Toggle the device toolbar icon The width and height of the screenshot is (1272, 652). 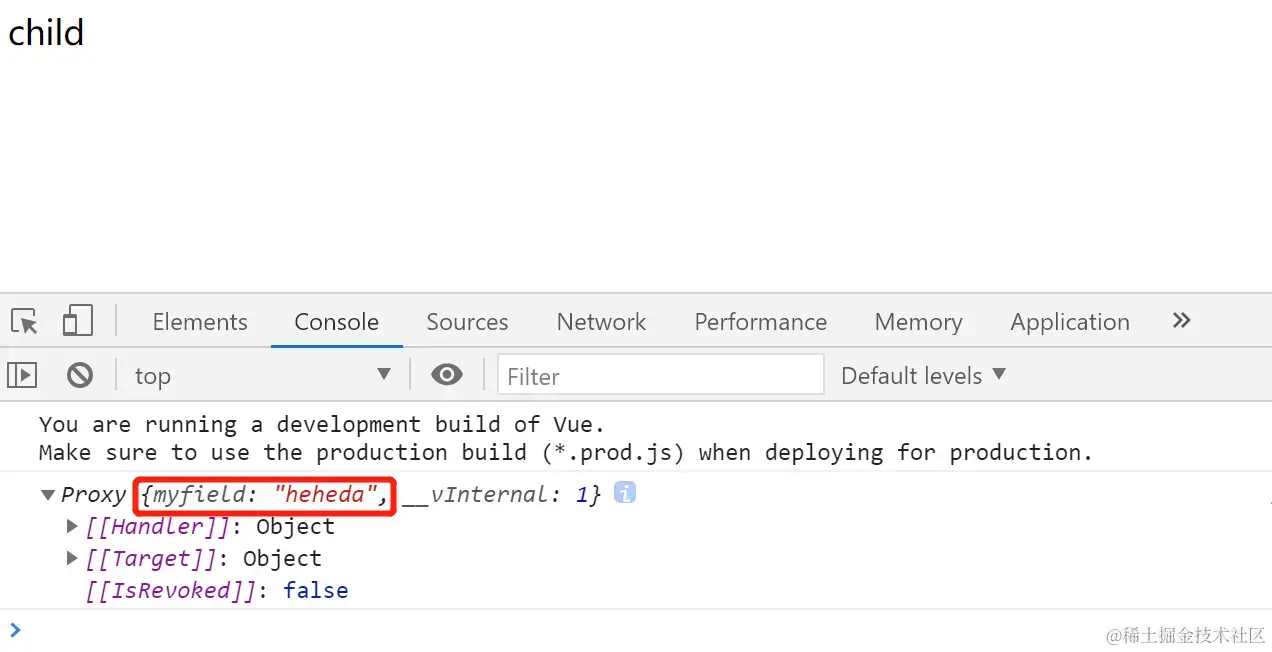77,321
